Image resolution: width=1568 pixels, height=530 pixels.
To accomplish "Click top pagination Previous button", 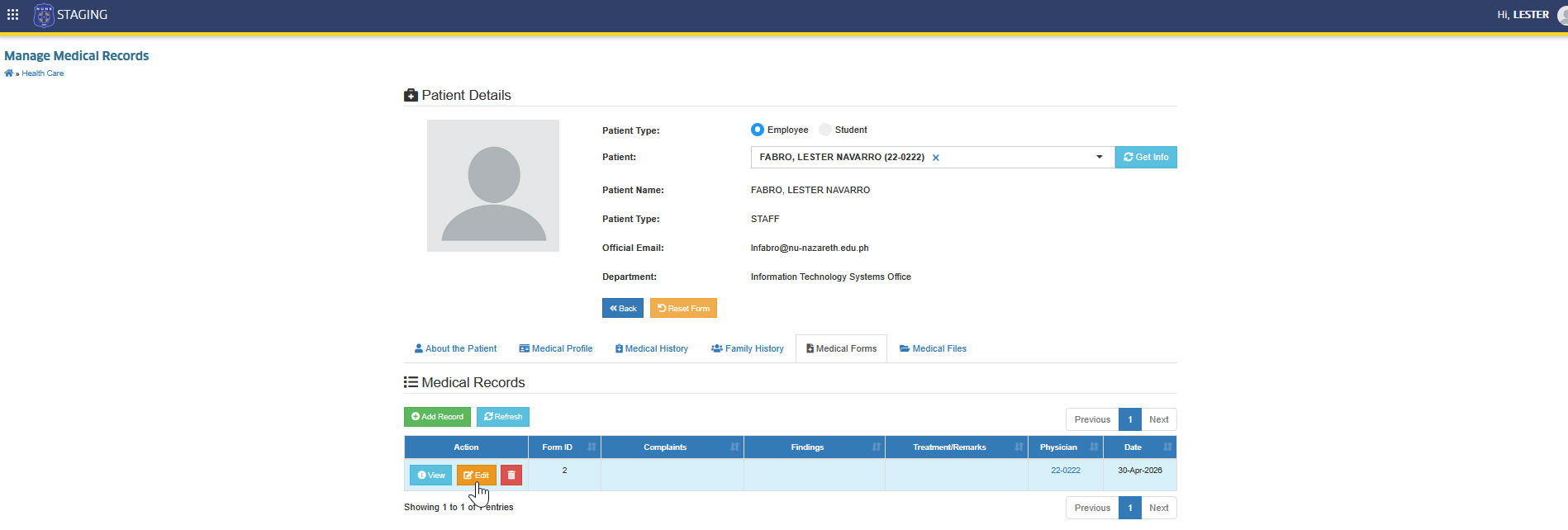I will [x=1092, y=419].
